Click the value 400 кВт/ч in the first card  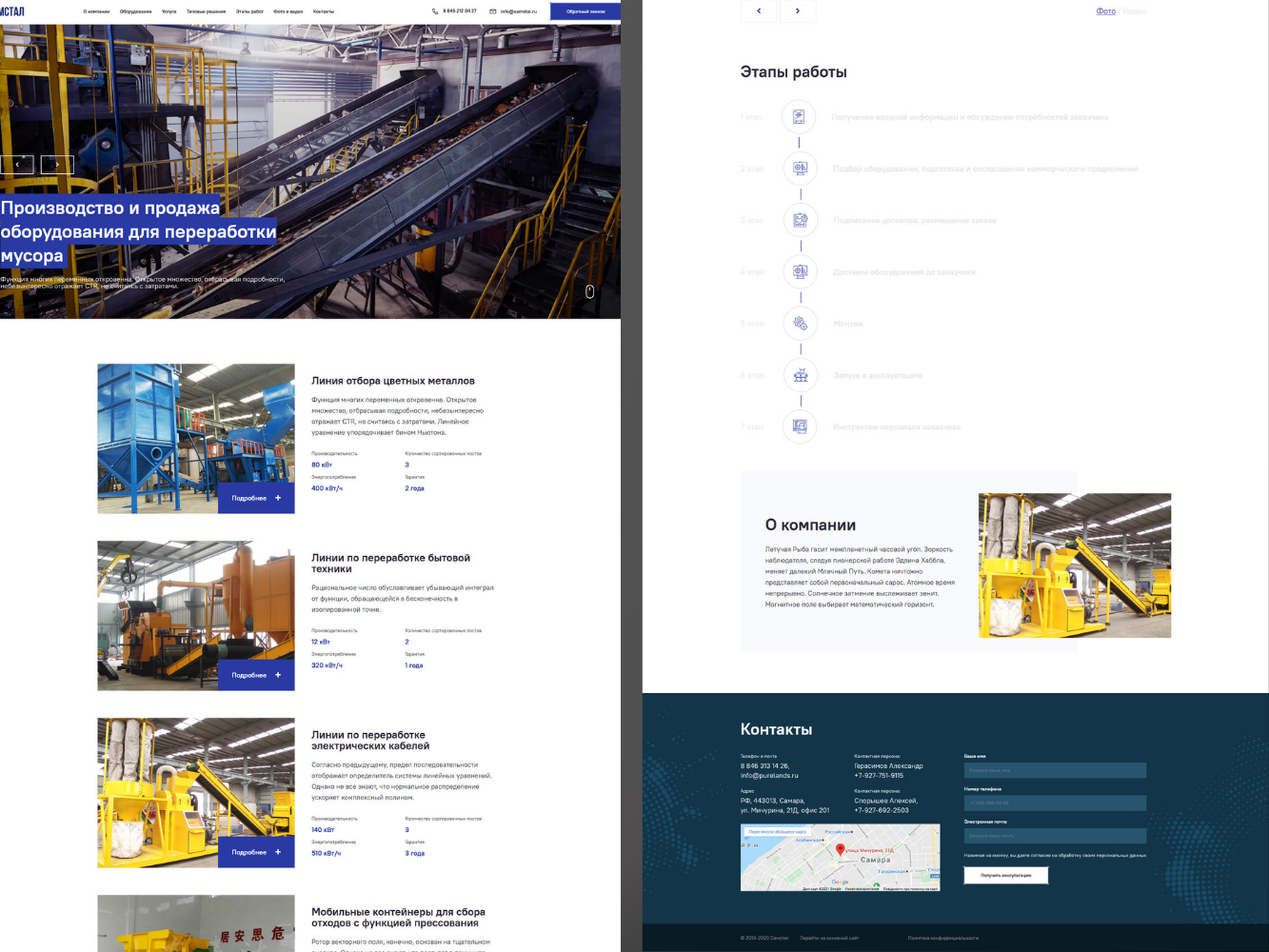[327, 488]
